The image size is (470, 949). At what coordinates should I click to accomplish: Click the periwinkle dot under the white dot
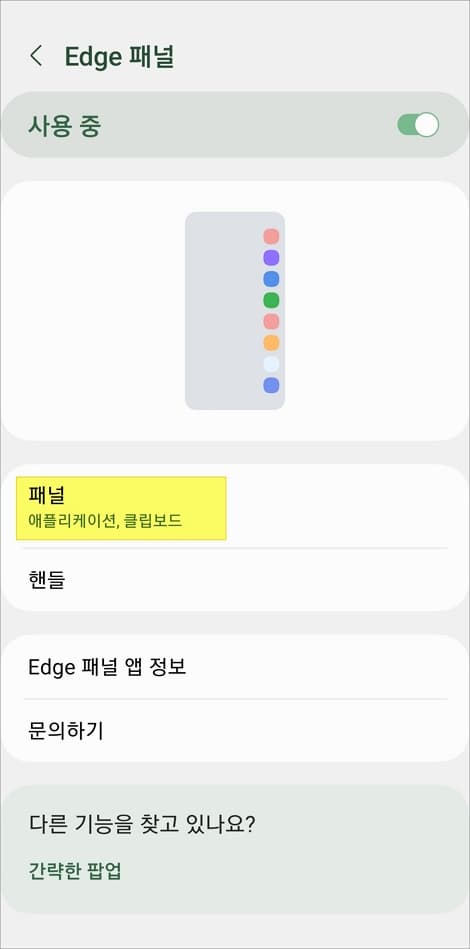[x=271, y=385]
